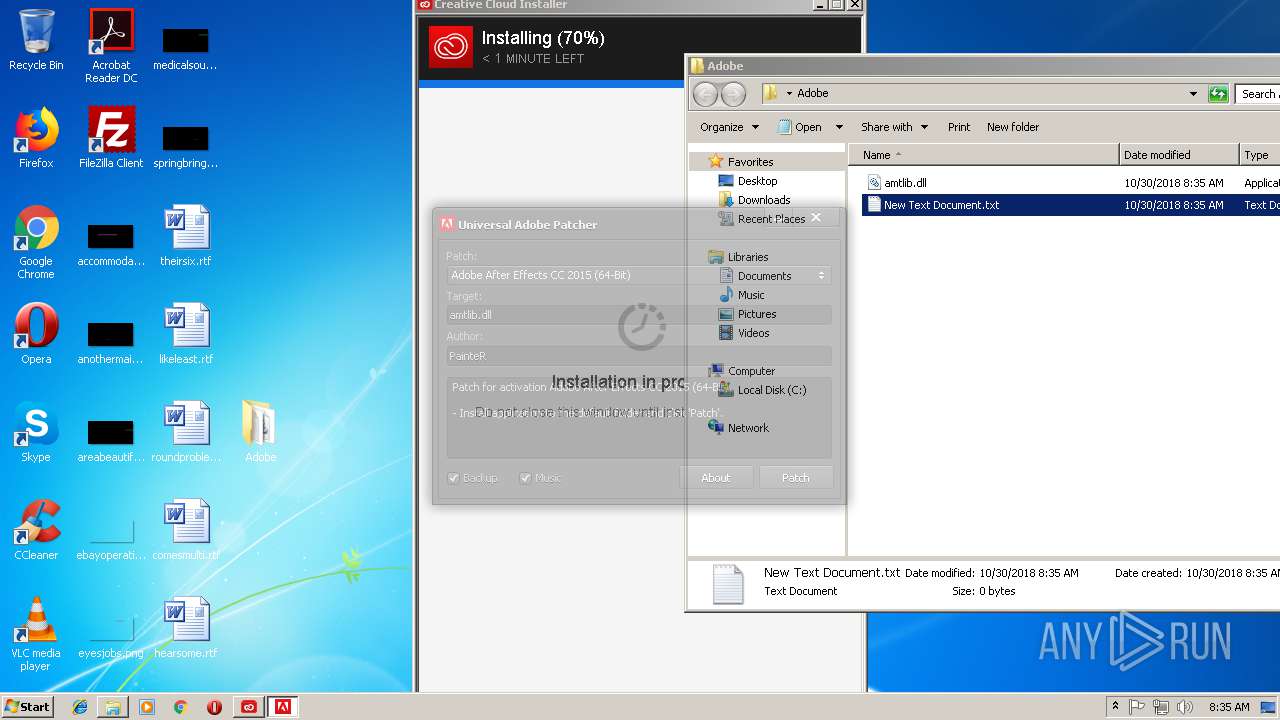Launch Acrobat Reader DC from the desktop
This screenshot has width=1280, height=720.
tap(111, 46)
